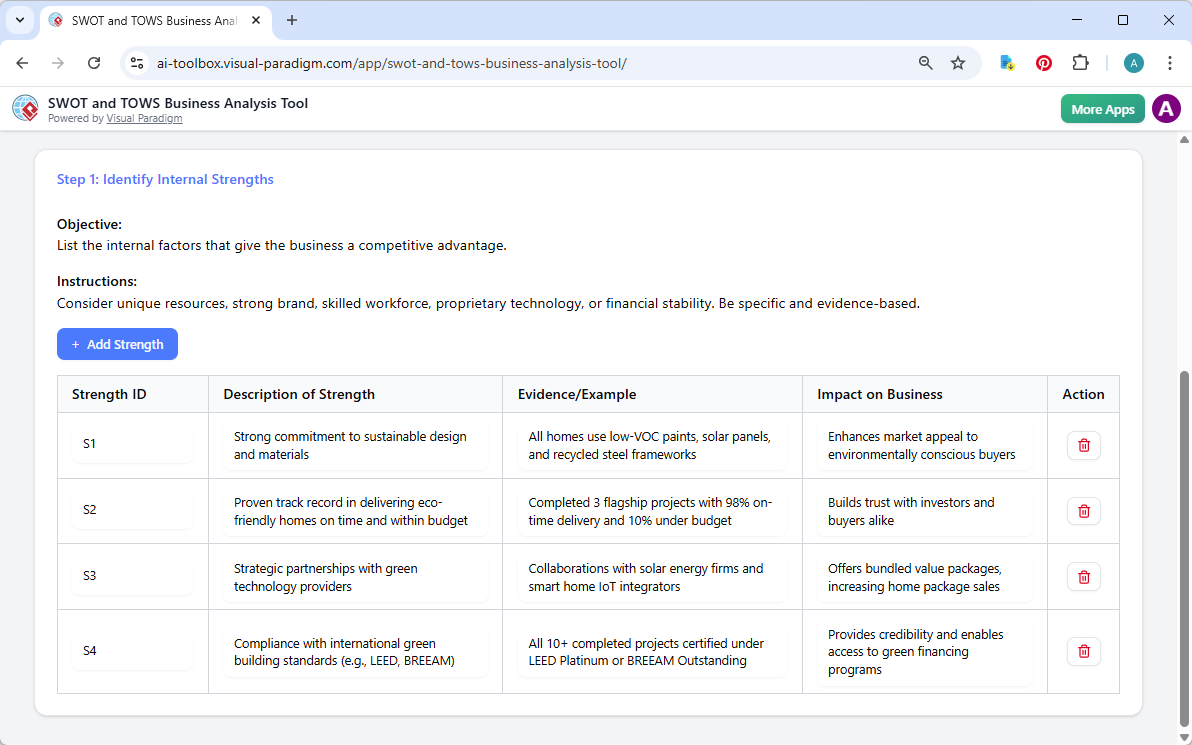Open Chrome's three-dot menu

click(1169, 62)
